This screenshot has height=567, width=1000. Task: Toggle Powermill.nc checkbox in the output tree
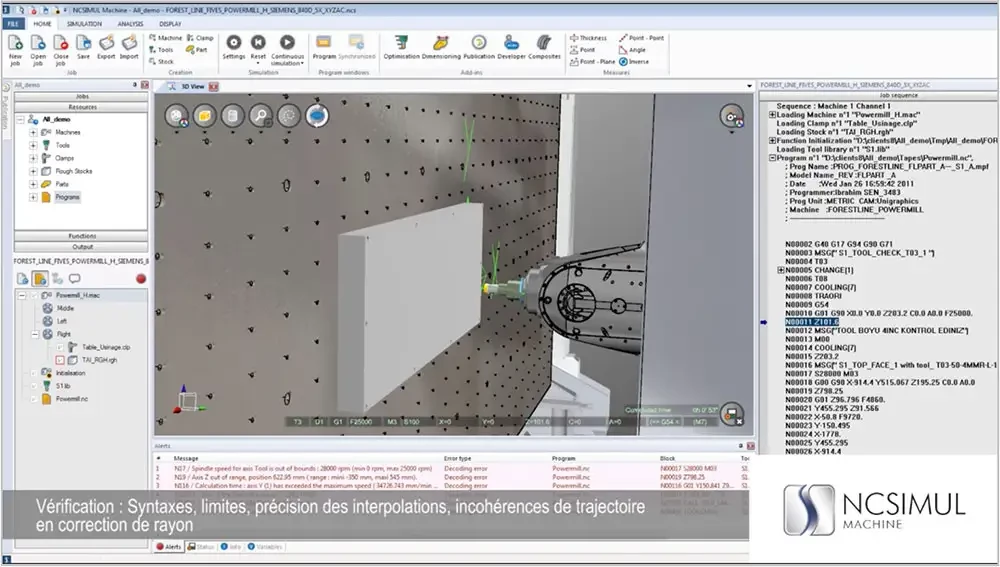tap(34, 399)
